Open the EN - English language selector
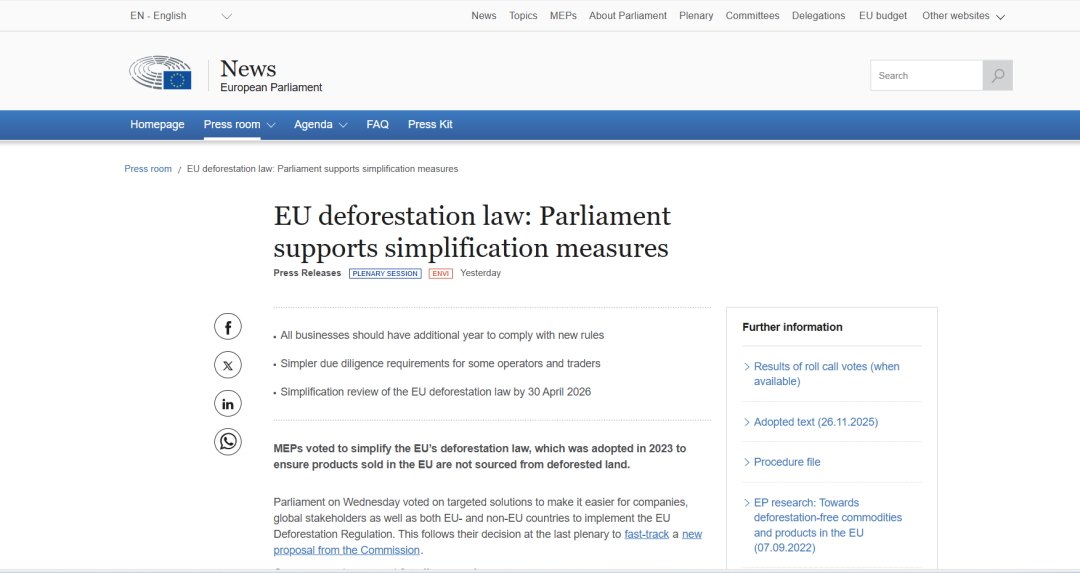The image size is (1080, 573). [x=180, y=16]
